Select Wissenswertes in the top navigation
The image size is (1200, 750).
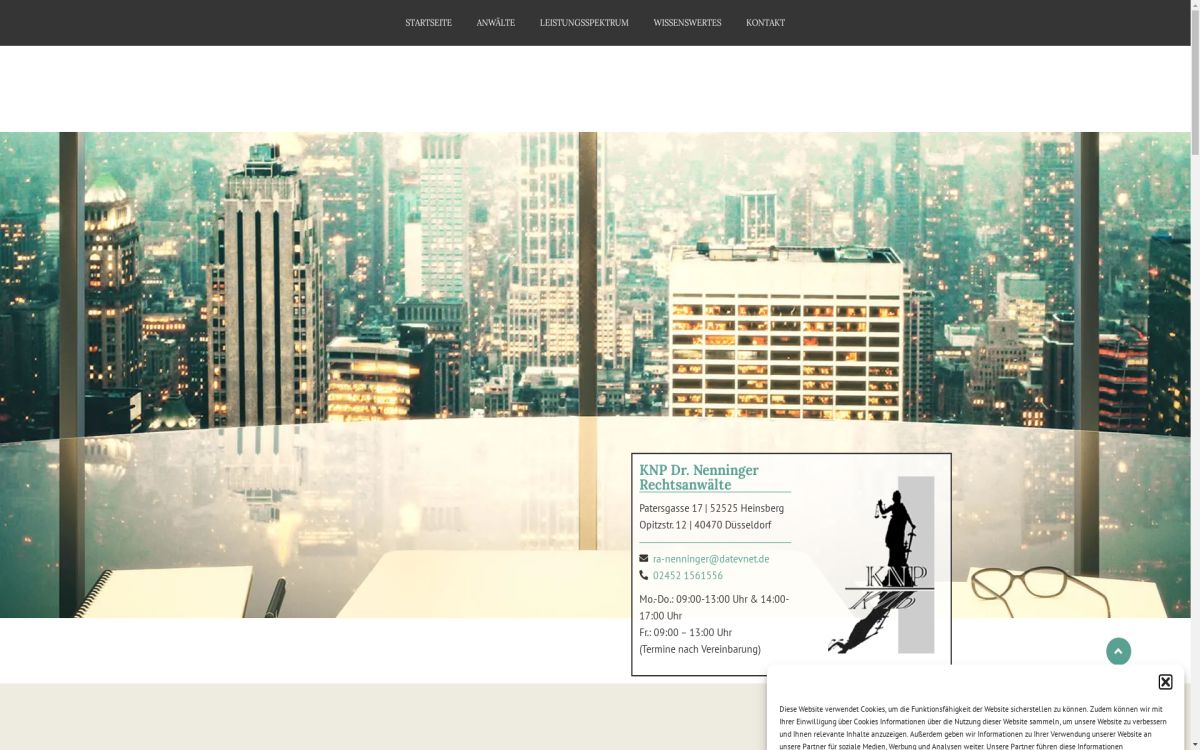pos(687,23)
